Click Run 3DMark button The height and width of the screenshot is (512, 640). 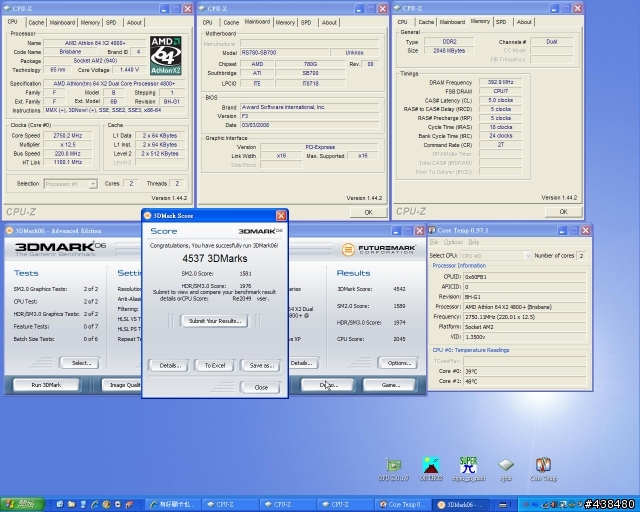point(46,385)
